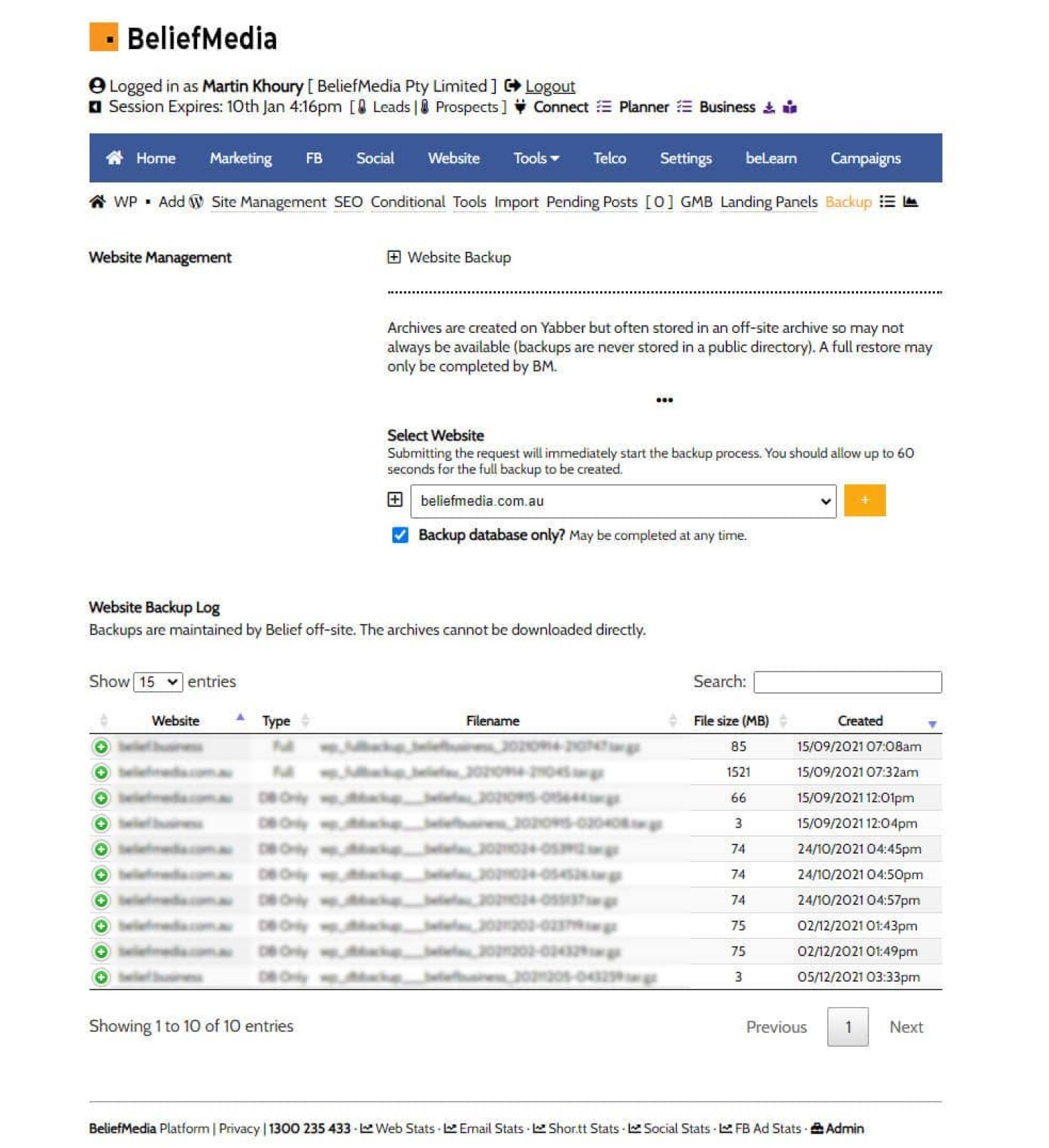This screenshot has width=1049, height=1148.
Task: Open the chart icon after Backup
Action: [x=910, y=202]
